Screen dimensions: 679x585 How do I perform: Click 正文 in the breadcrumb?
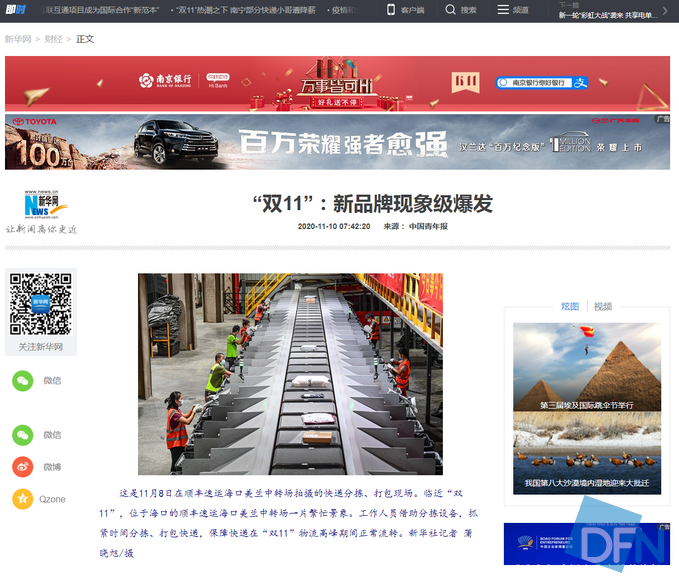pos(85,39)
